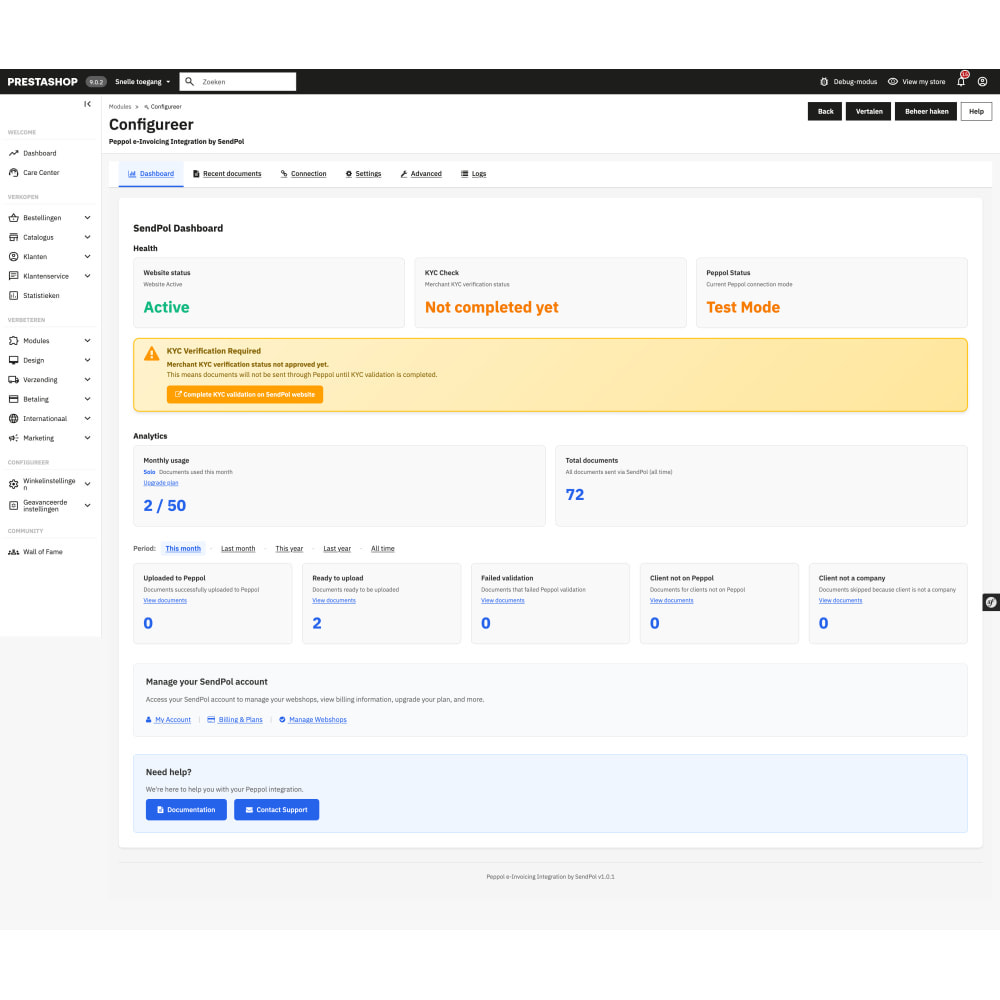
Task: Open the Settings tab
Action: (364, 173)
